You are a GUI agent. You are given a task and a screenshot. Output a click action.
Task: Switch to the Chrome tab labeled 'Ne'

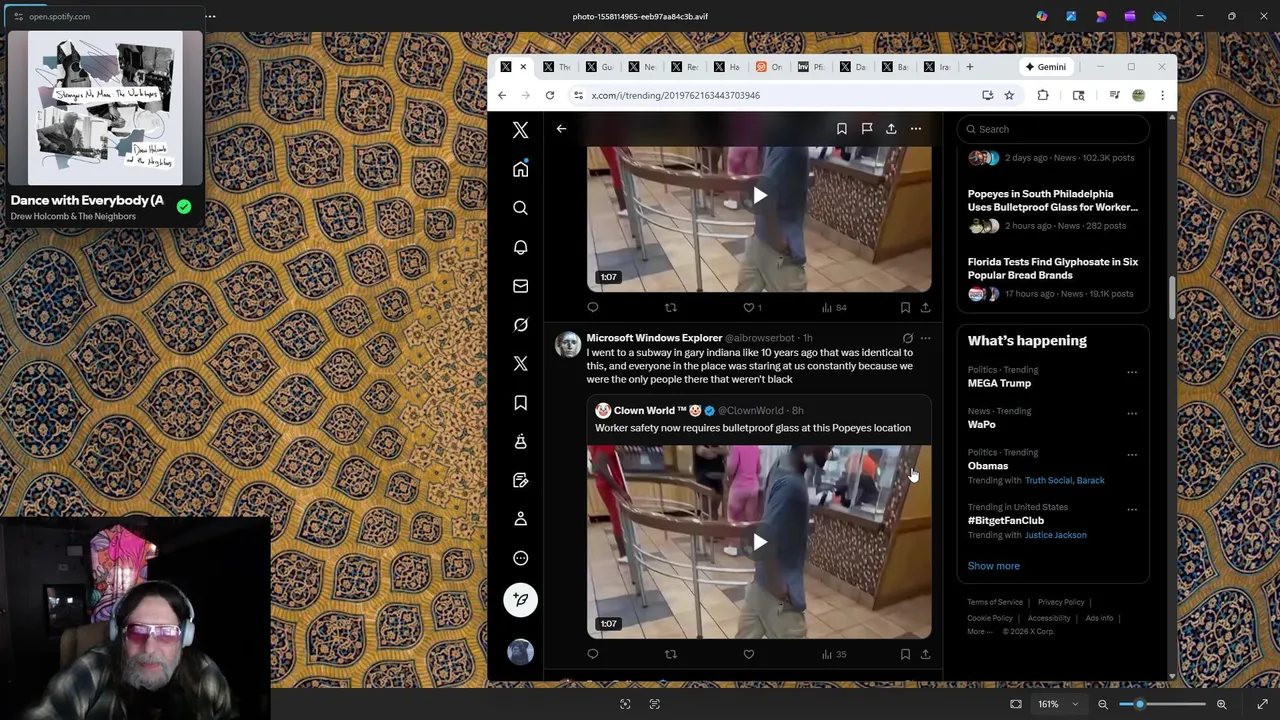point(642,67)
